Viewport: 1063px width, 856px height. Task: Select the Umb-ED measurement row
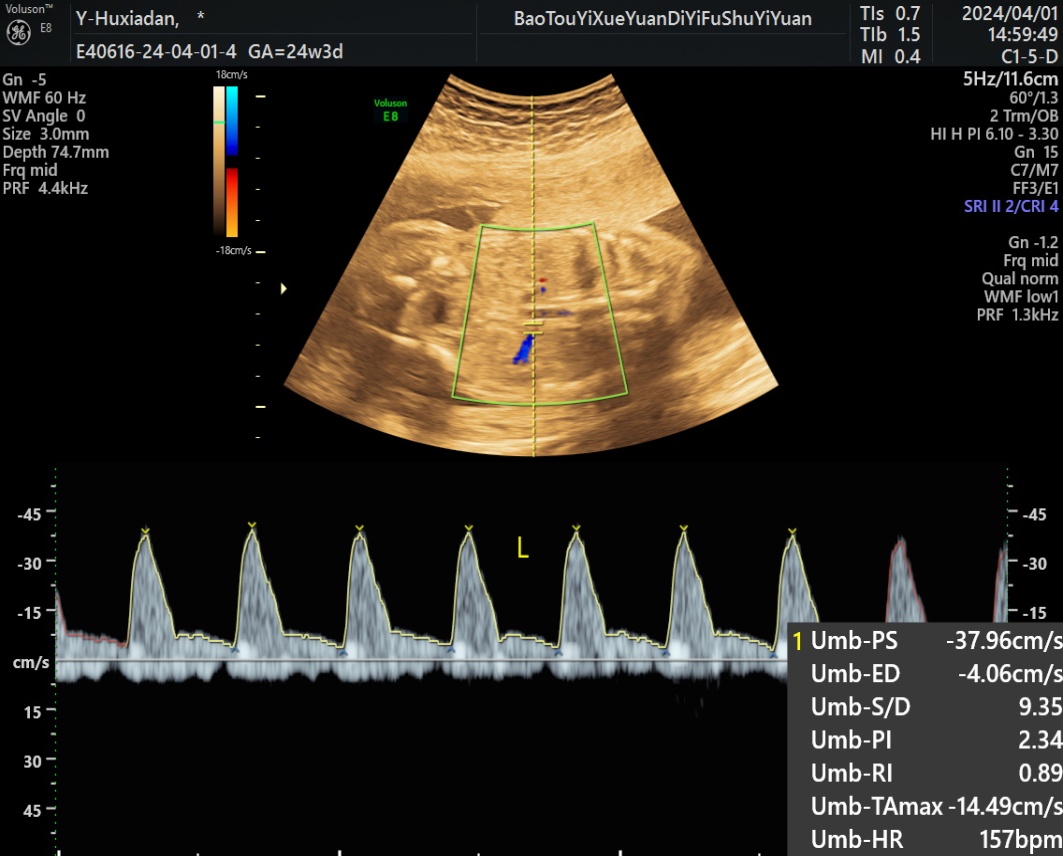click(925, 674)
